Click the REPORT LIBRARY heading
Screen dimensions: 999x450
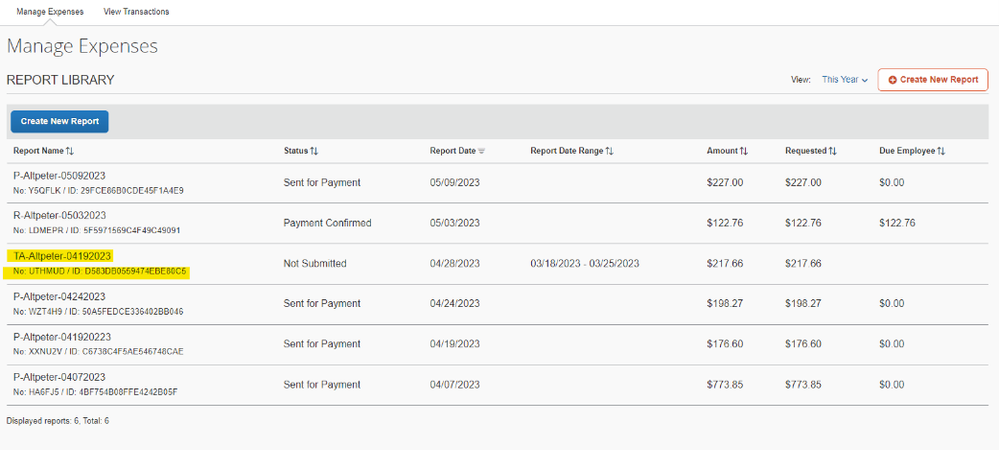point(61,80)
